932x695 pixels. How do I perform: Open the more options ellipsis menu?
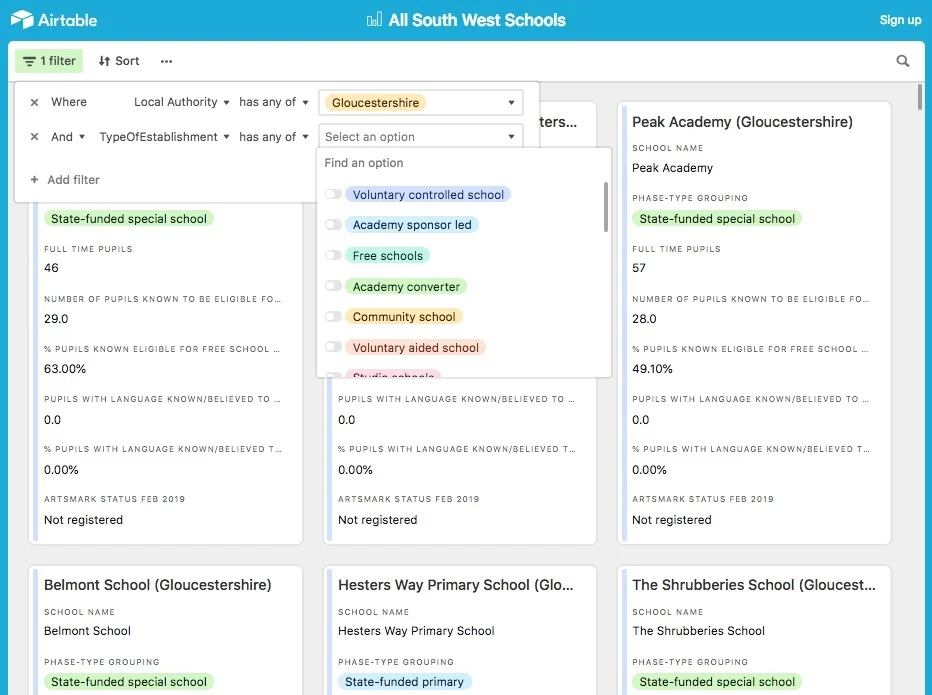(x=166, y=61)
